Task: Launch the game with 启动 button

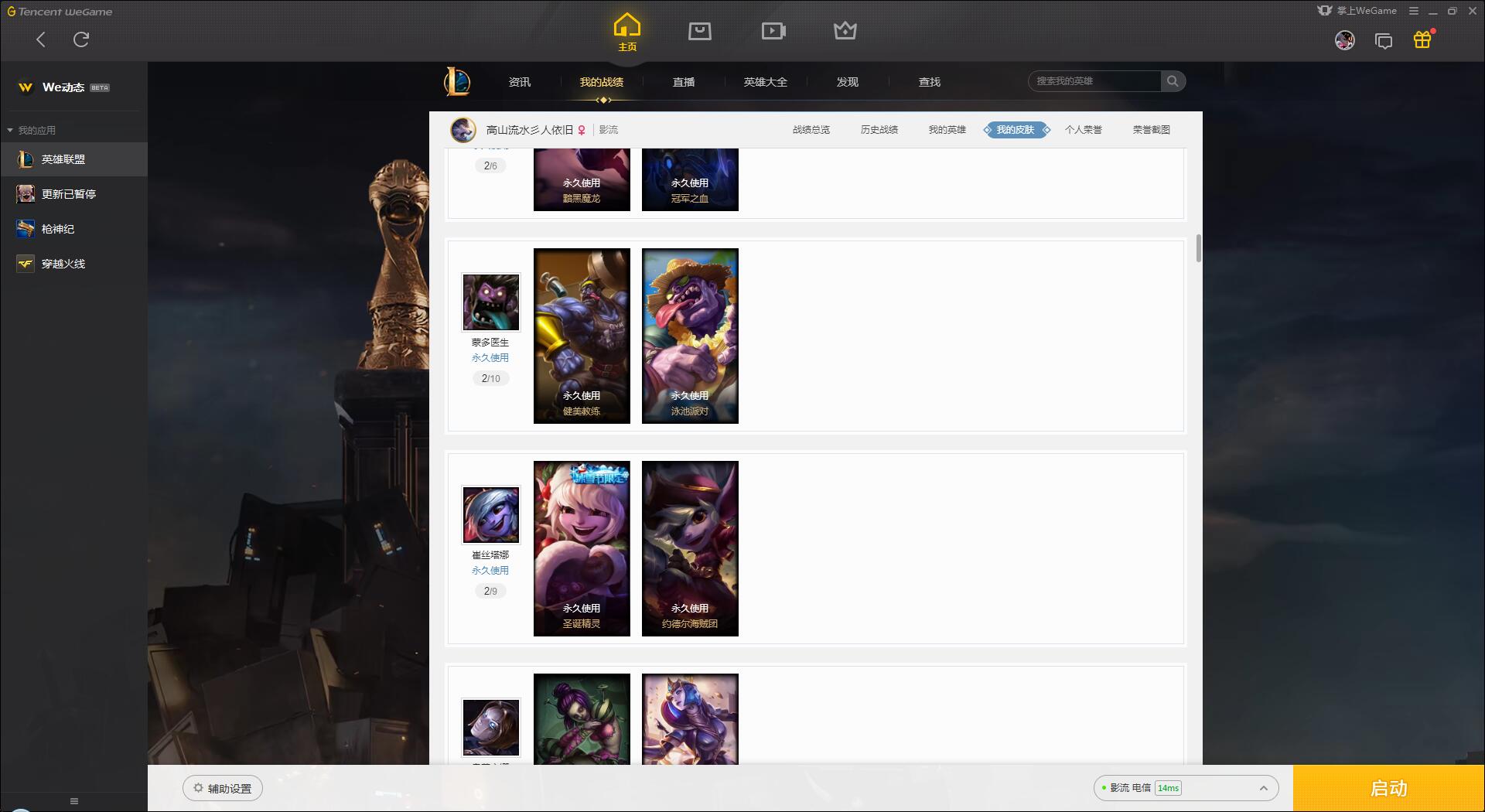Action: (1388, 788)
